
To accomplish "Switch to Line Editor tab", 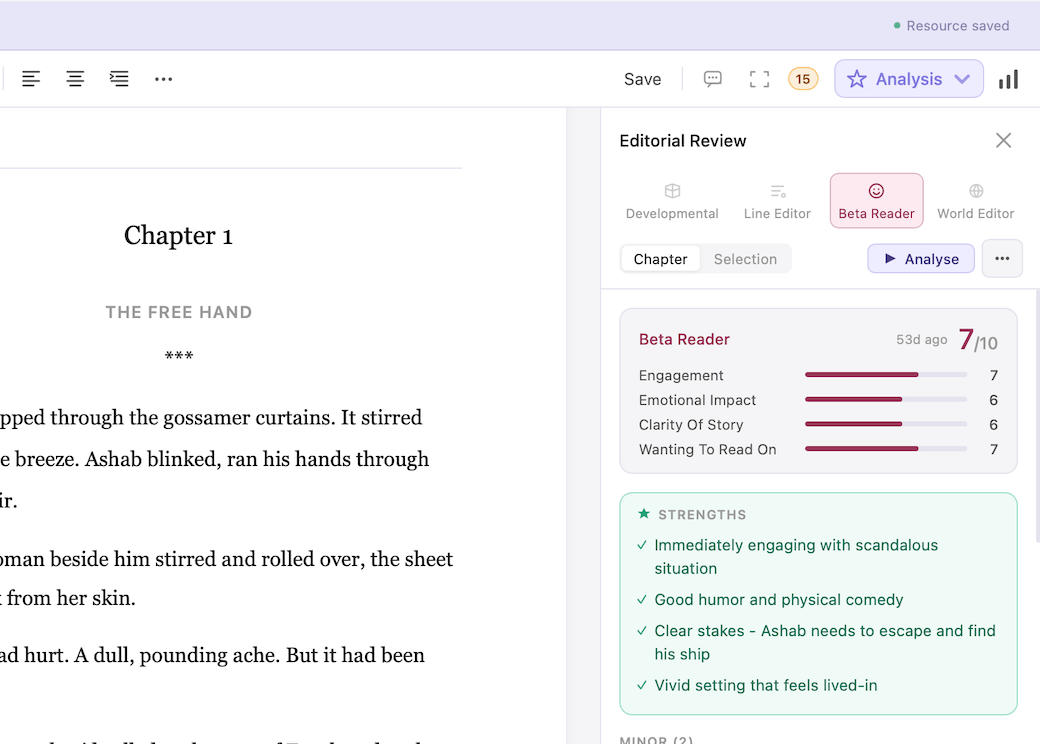I will (777, 201).
